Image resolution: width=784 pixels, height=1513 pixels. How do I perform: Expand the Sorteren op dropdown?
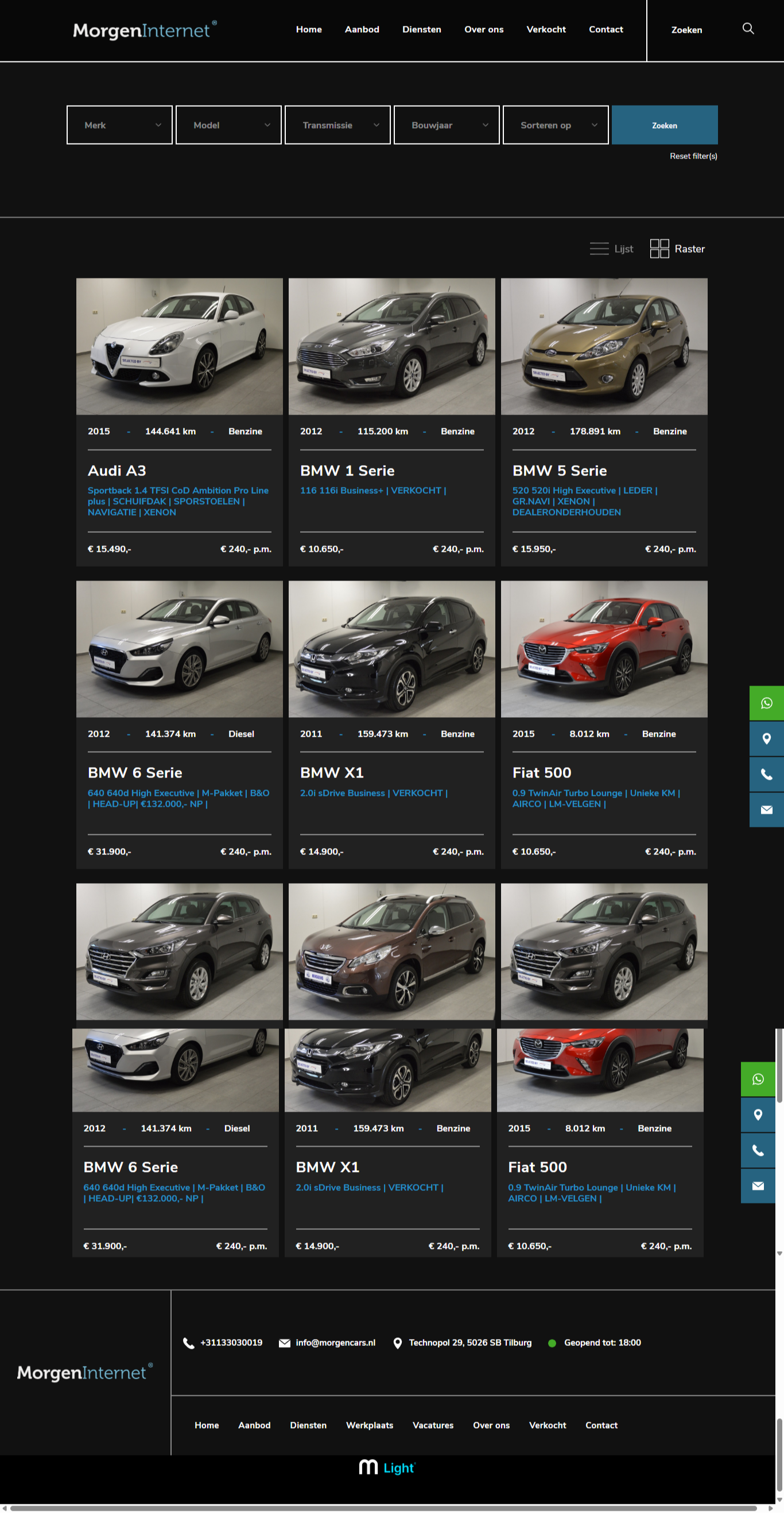point(555,125)
